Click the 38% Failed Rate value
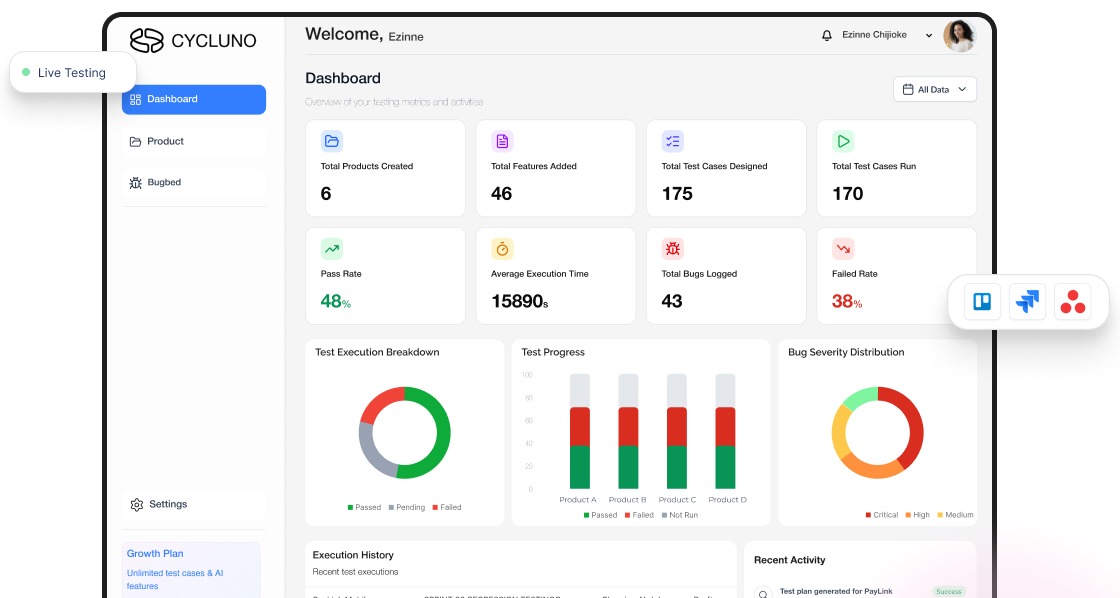 tap(847, 302)
